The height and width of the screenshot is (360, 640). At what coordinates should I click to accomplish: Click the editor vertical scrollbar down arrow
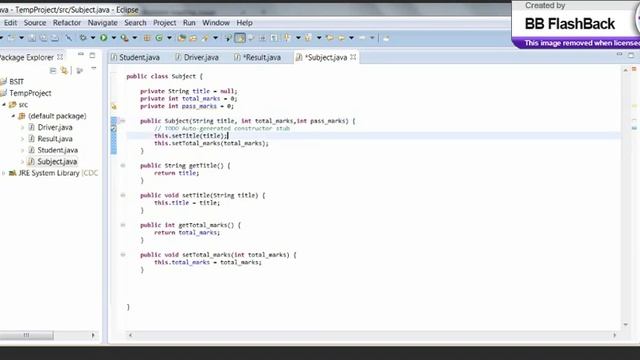626,325
